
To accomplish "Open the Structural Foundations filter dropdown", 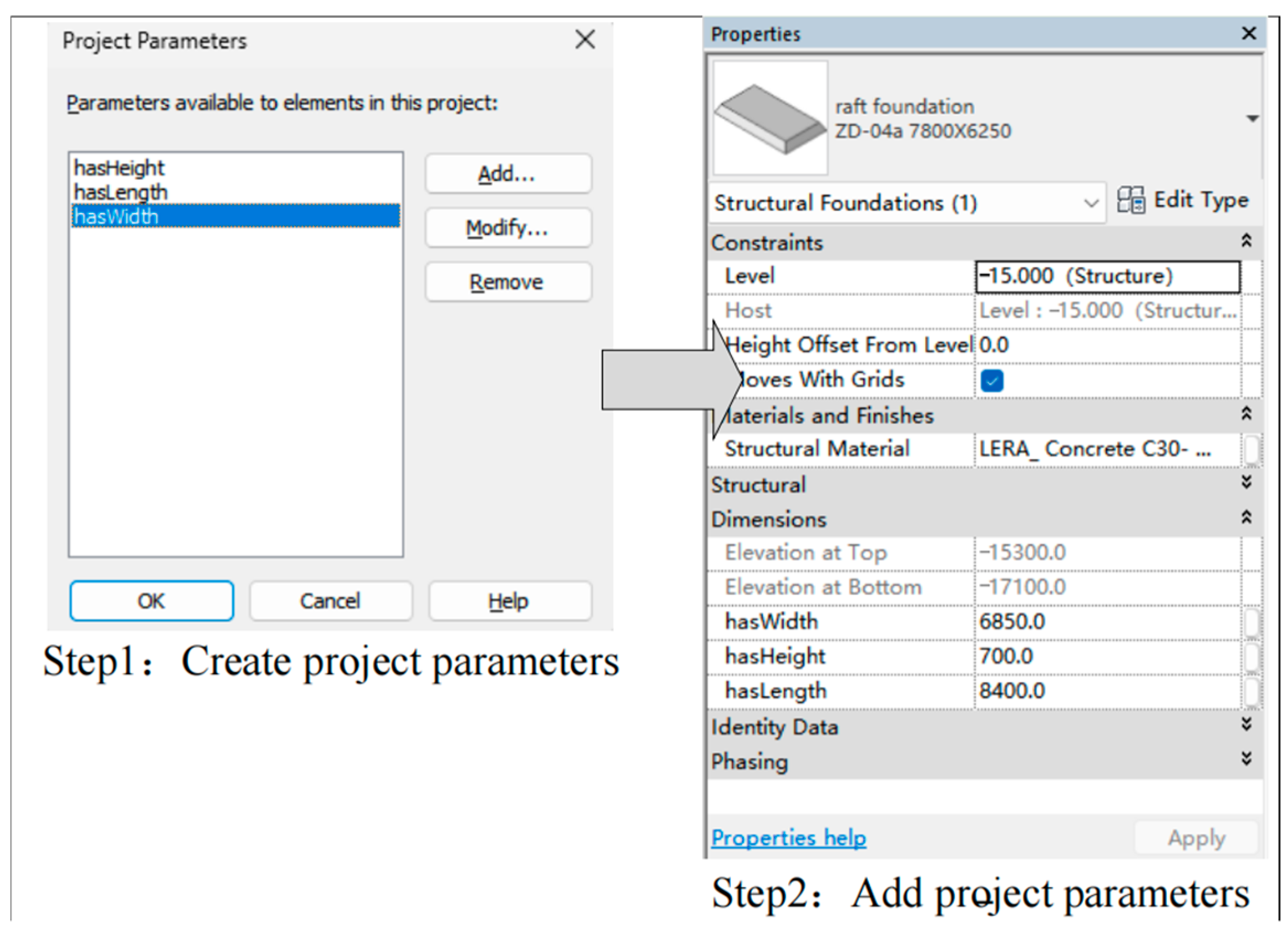I will (x=1091, y=204).
